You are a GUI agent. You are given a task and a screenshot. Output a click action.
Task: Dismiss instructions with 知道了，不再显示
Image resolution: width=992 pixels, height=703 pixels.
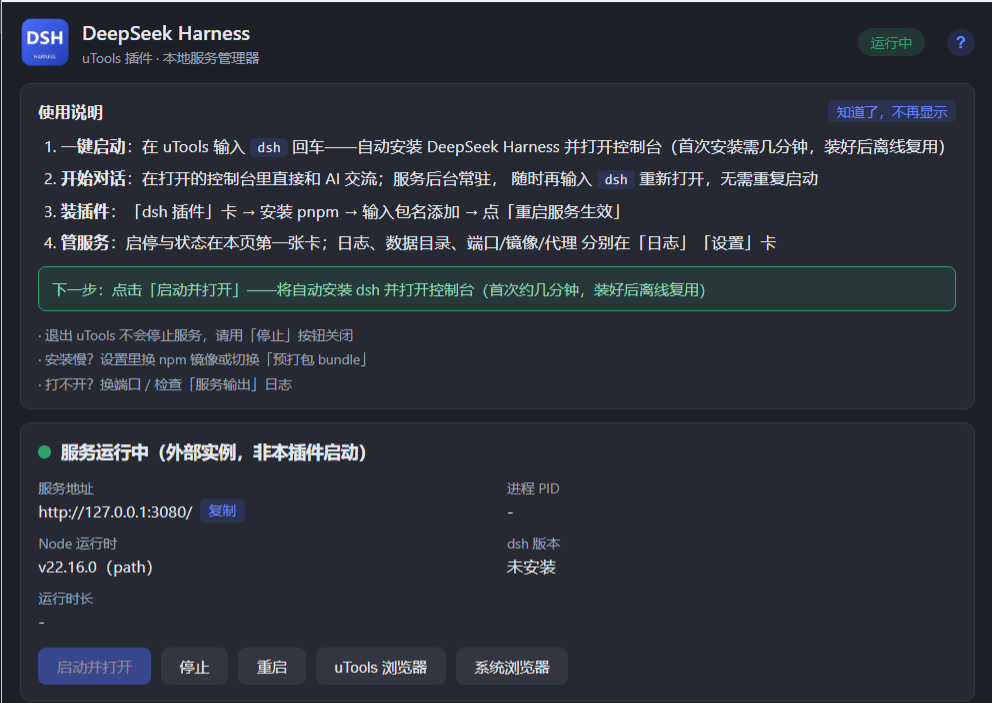(x=891, y=112)
